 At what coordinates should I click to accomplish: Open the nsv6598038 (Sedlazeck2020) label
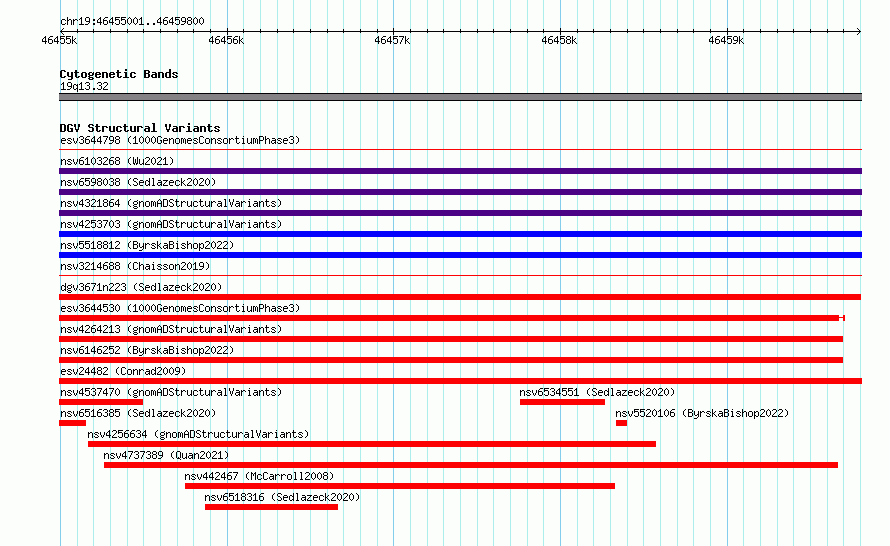click(138, 182)
